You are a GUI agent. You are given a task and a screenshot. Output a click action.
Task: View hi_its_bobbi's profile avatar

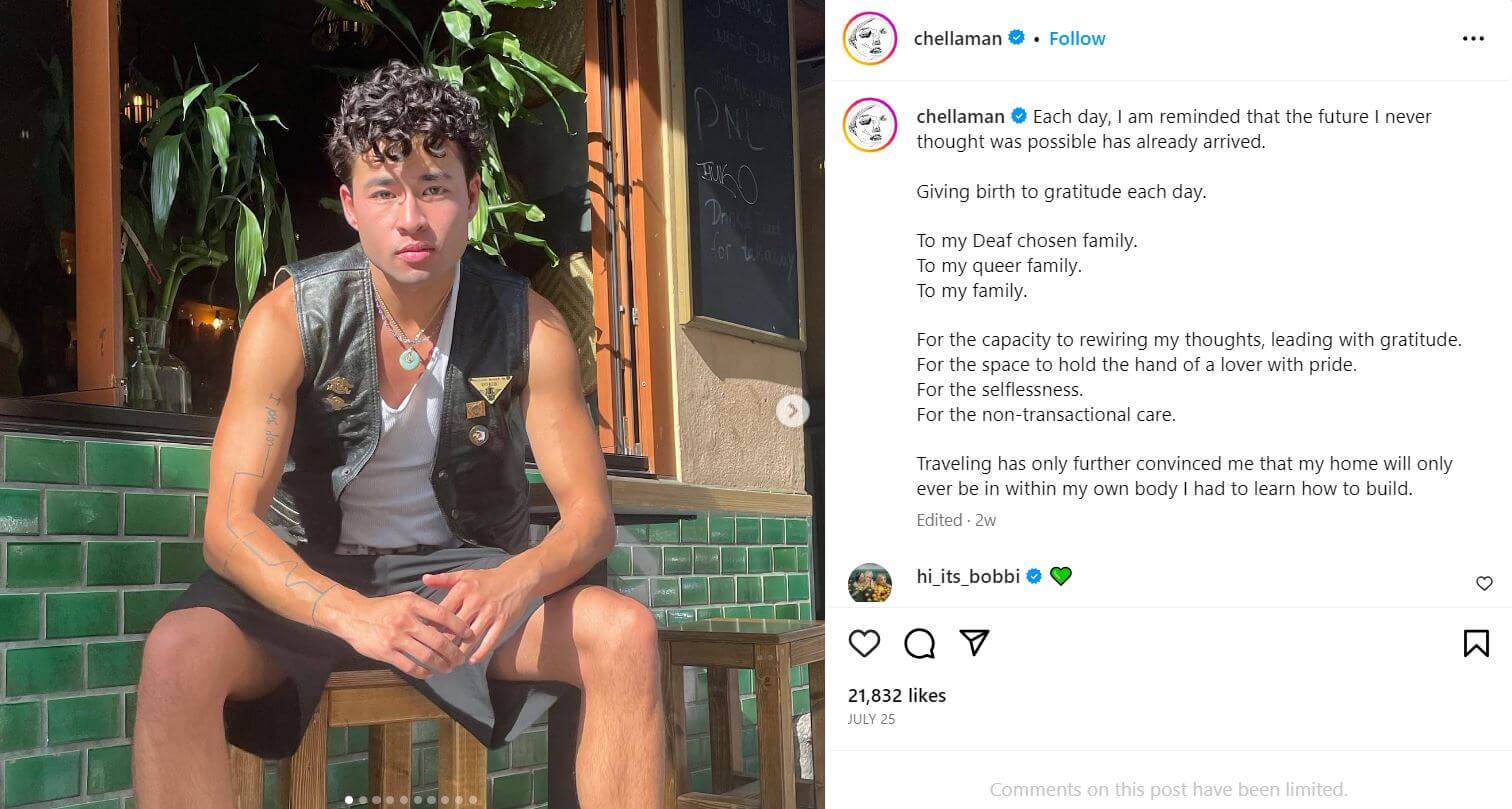(x=869, y=583)
